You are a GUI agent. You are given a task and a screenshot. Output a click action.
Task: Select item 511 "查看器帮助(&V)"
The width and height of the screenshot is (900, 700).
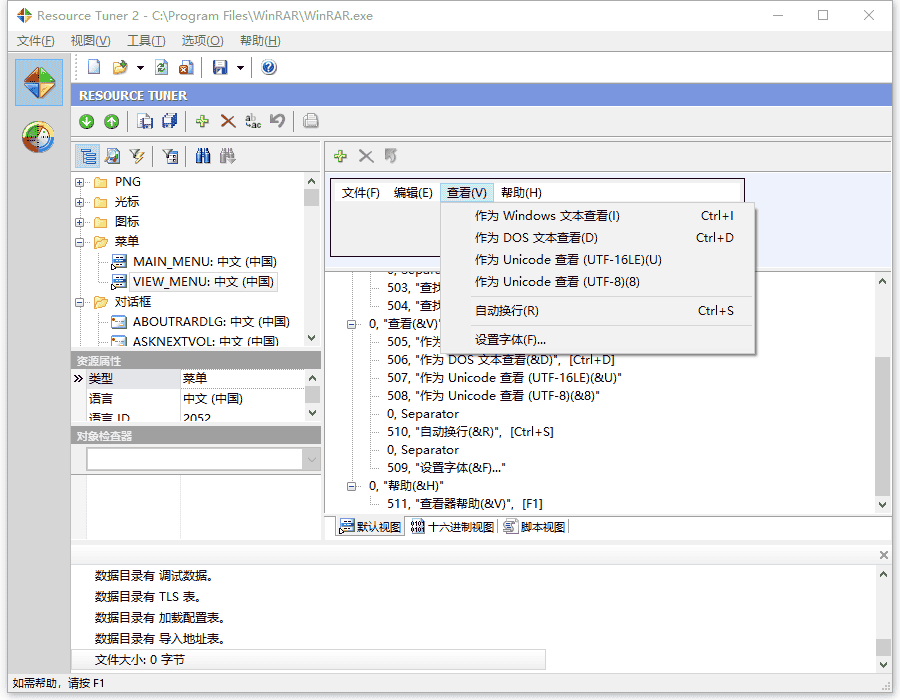coord(465,504)
